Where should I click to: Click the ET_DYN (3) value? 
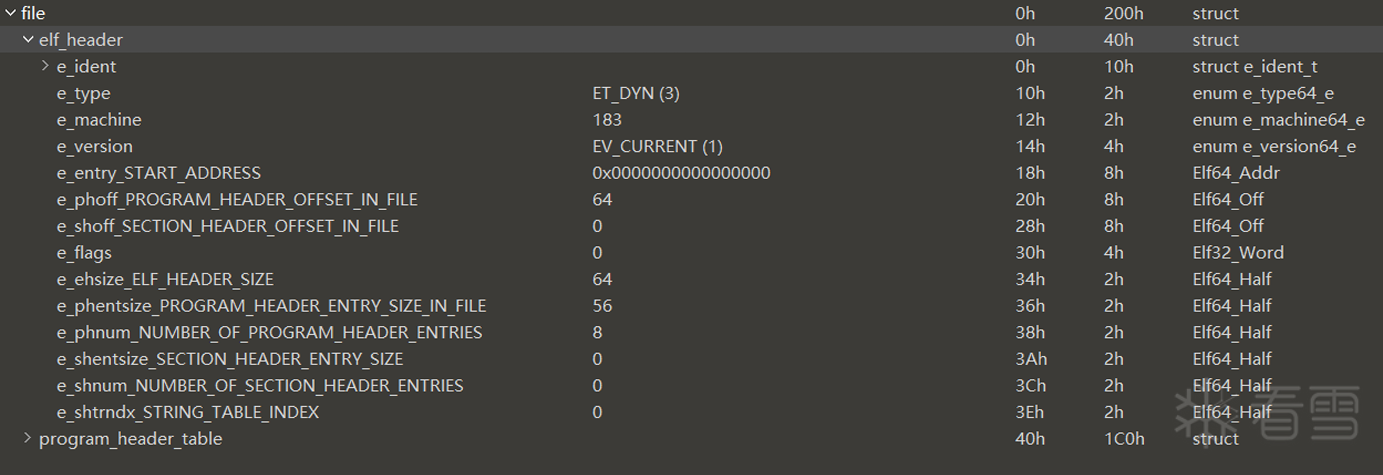(x=636, y=93)
